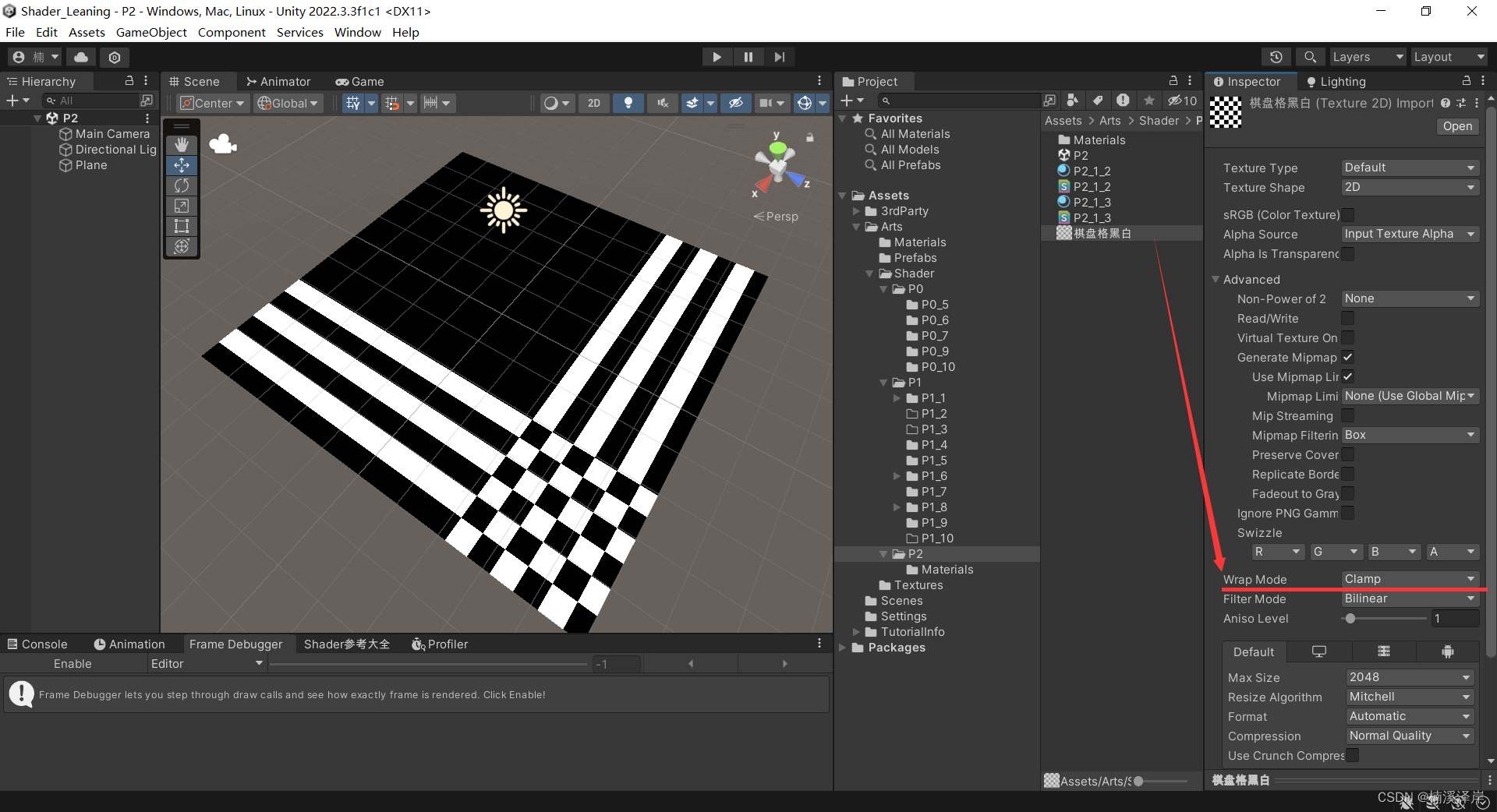The width and height of the screenshot is (1497, 812).
Task: Open the Wrap Mode dropdown
Action: pyautogui.click(x=1409, y=579)
